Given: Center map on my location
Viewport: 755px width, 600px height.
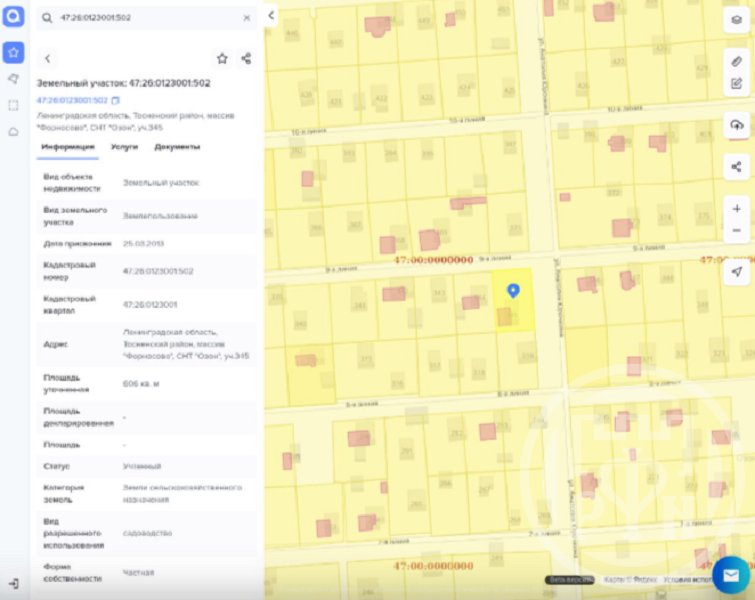Looking at the screenshot, I should [737, 272].
